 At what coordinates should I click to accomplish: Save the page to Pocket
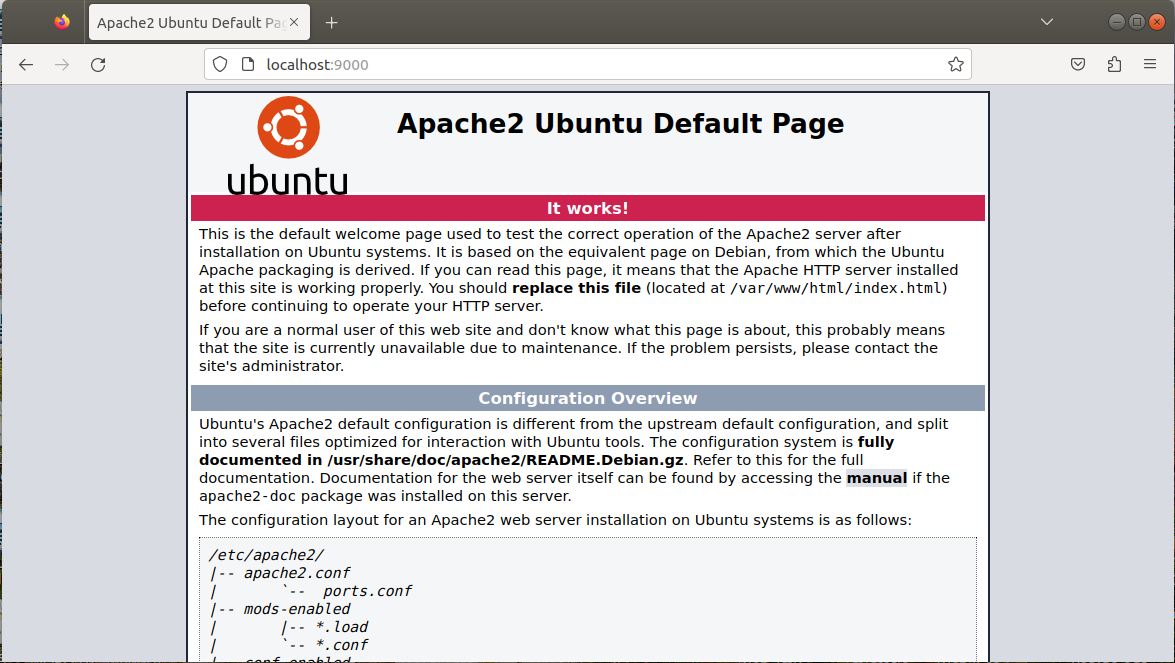coord(1078,65)
